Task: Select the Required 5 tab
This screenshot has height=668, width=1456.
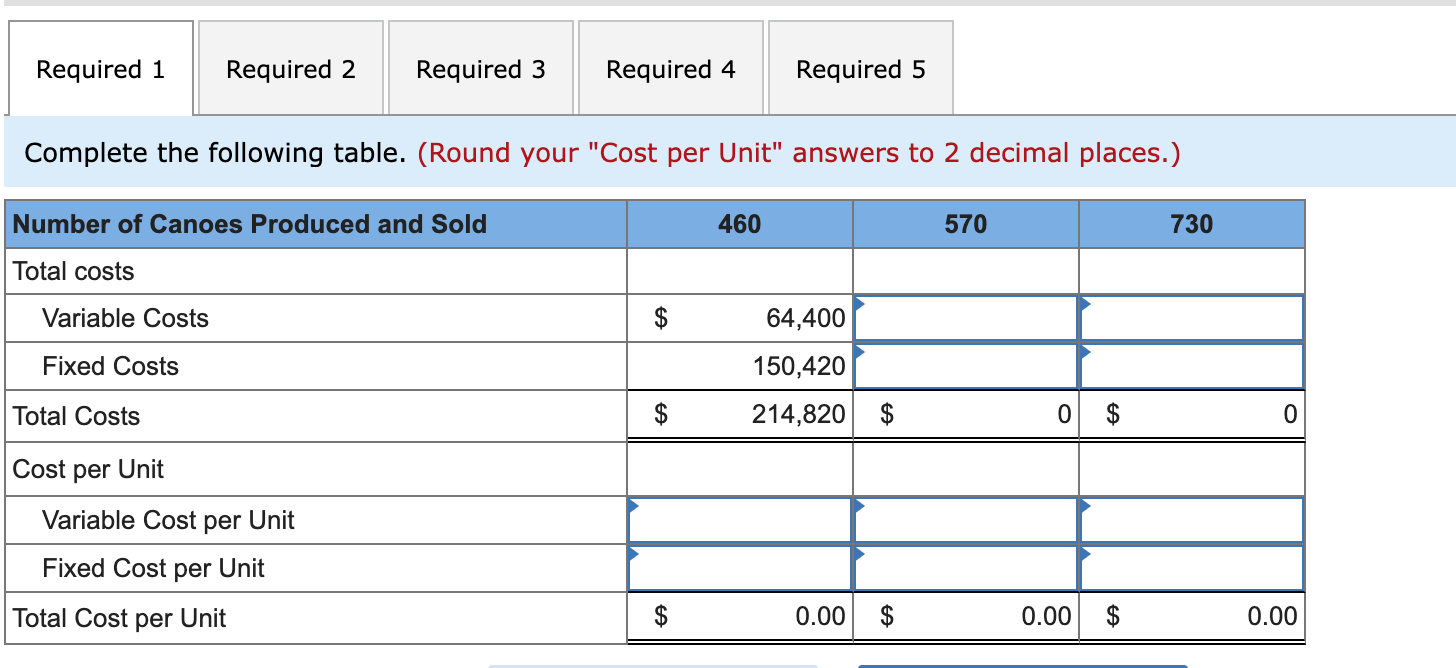Action: (x=860, y=68)
